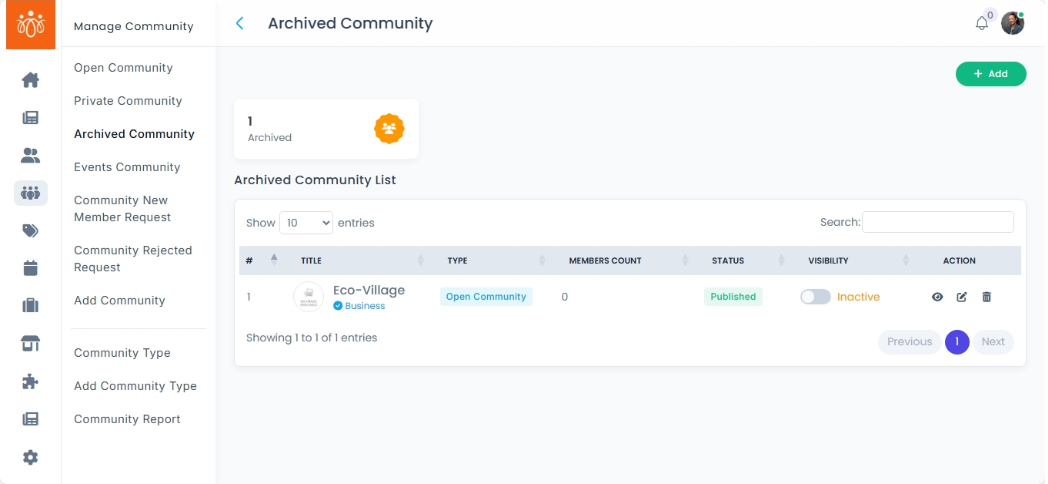The height and width of the screenshot is (484, 1048).
Task: Go to pagination page 1 button
Action: coord(957,342)
